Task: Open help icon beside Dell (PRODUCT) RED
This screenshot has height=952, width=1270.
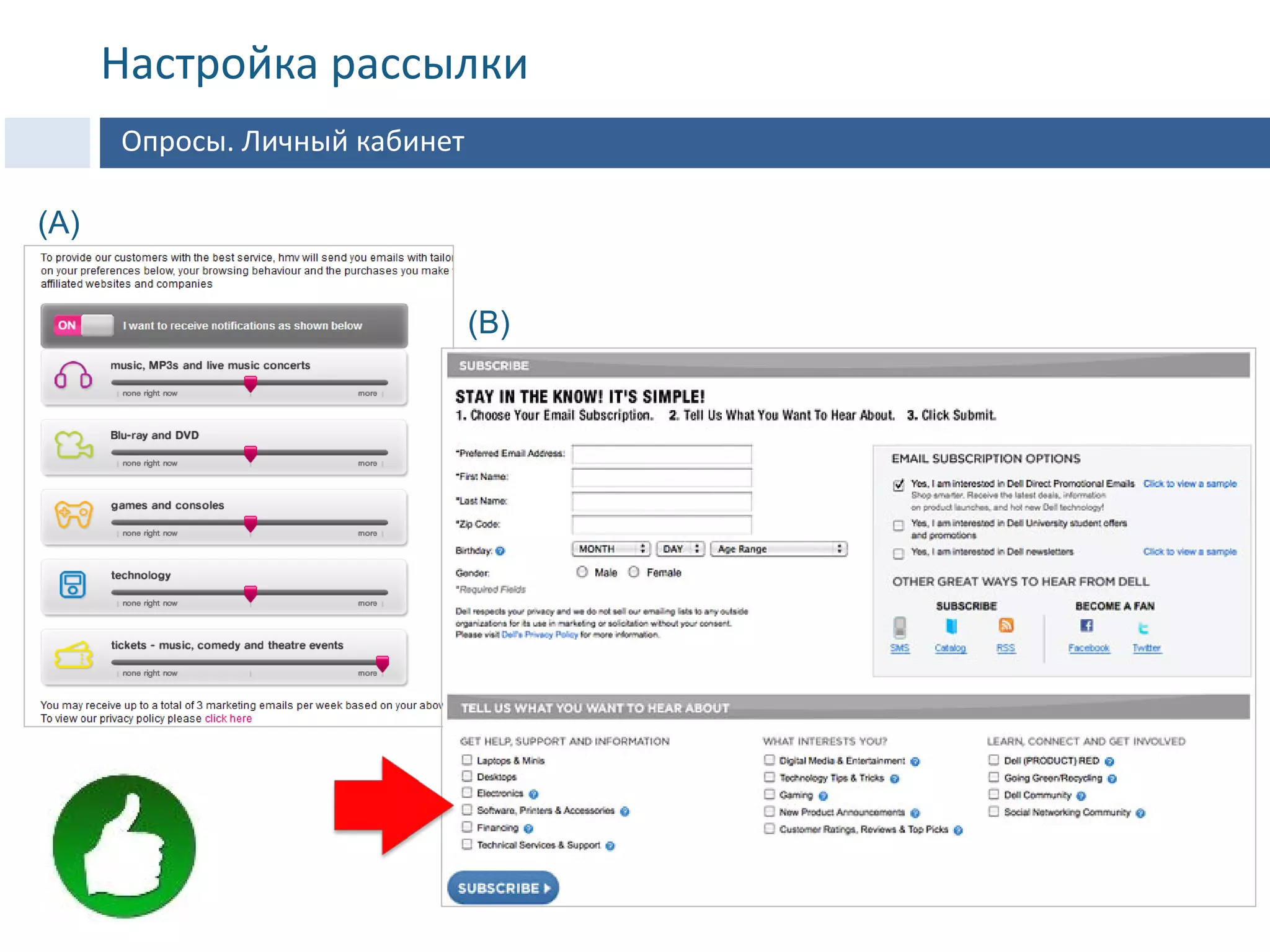Action: pyautogui.click(x=1109, y=762)
